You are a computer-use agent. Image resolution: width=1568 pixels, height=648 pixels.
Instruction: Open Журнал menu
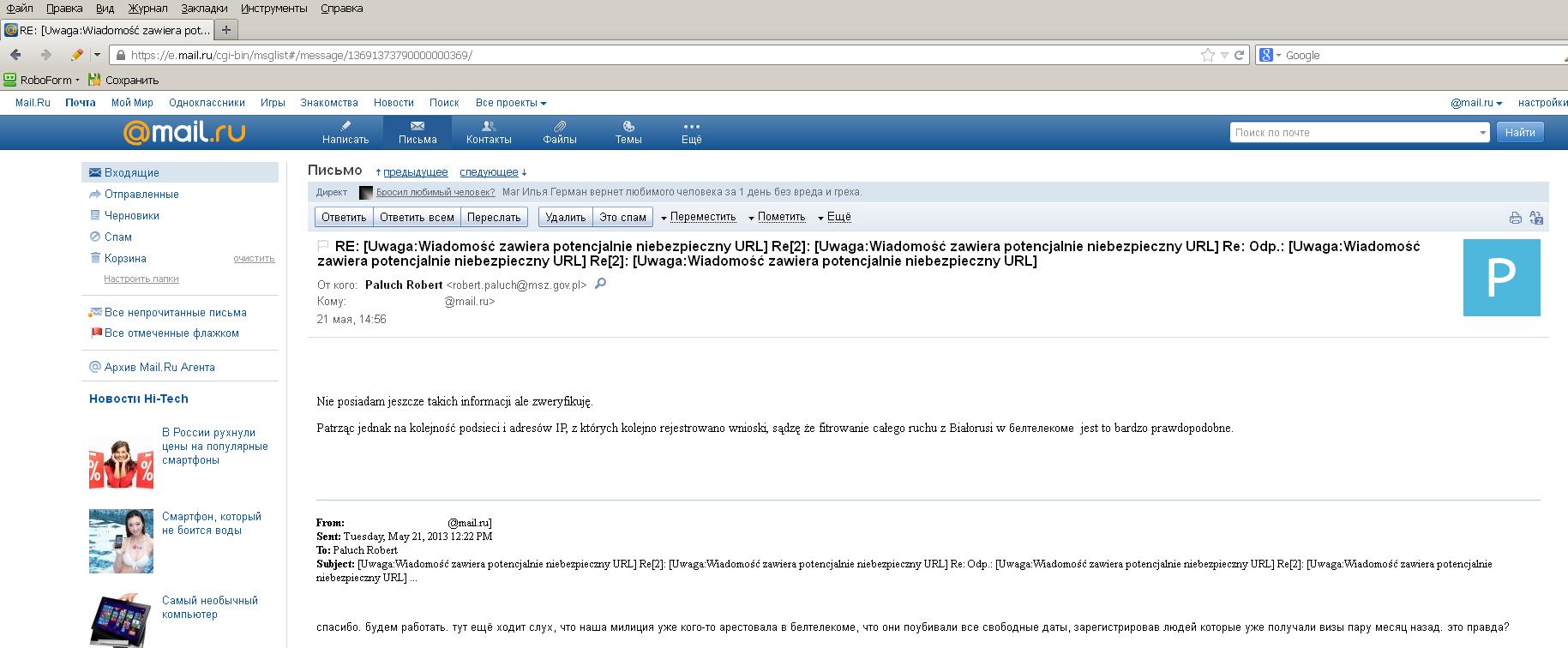[147, 8]
